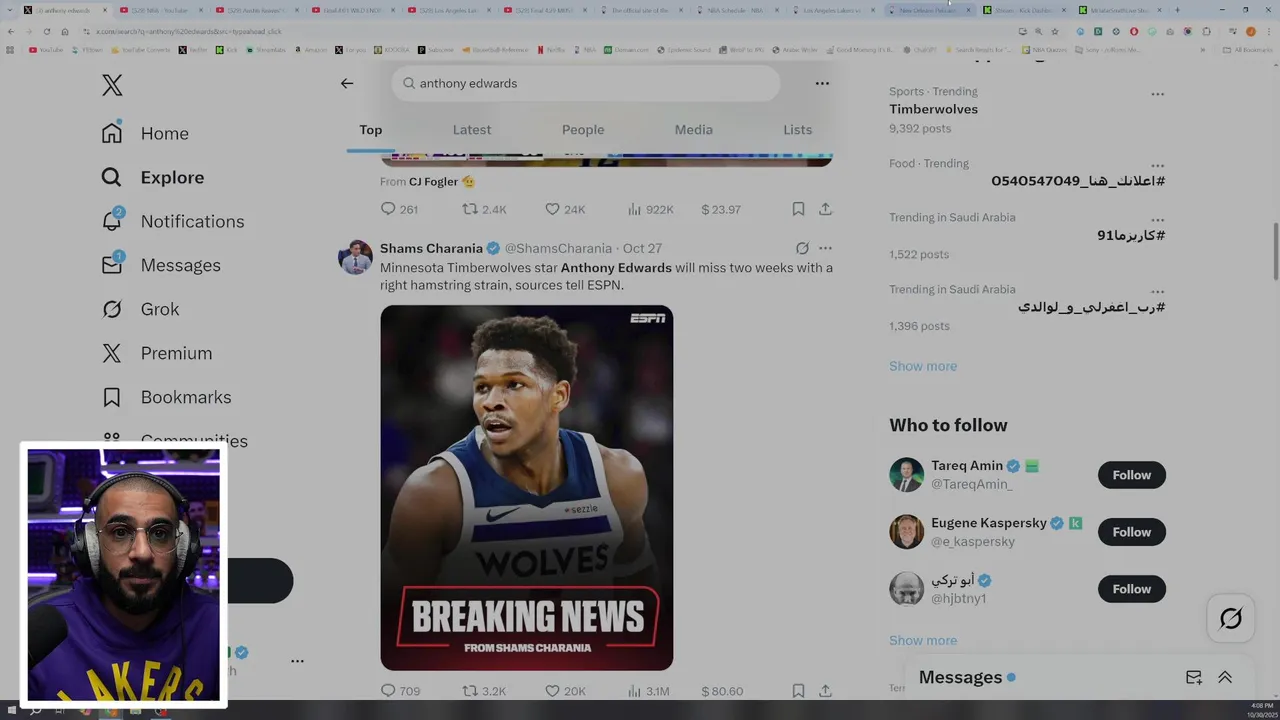The image size is (1280, 720).
Task: Open options for the Timberwolves trend
Action: [x=1157, y=94]
